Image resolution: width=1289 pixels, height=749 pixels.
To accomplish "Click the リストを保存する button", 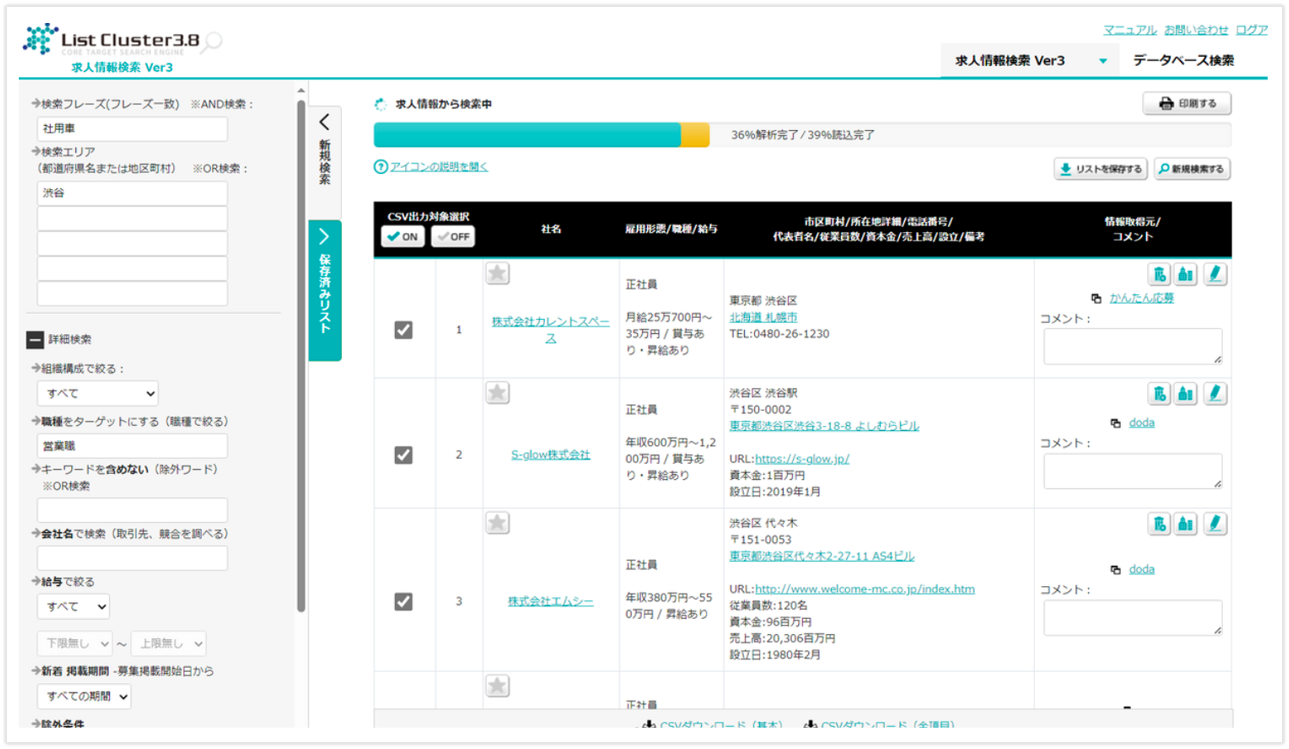I will (1100, 169).
